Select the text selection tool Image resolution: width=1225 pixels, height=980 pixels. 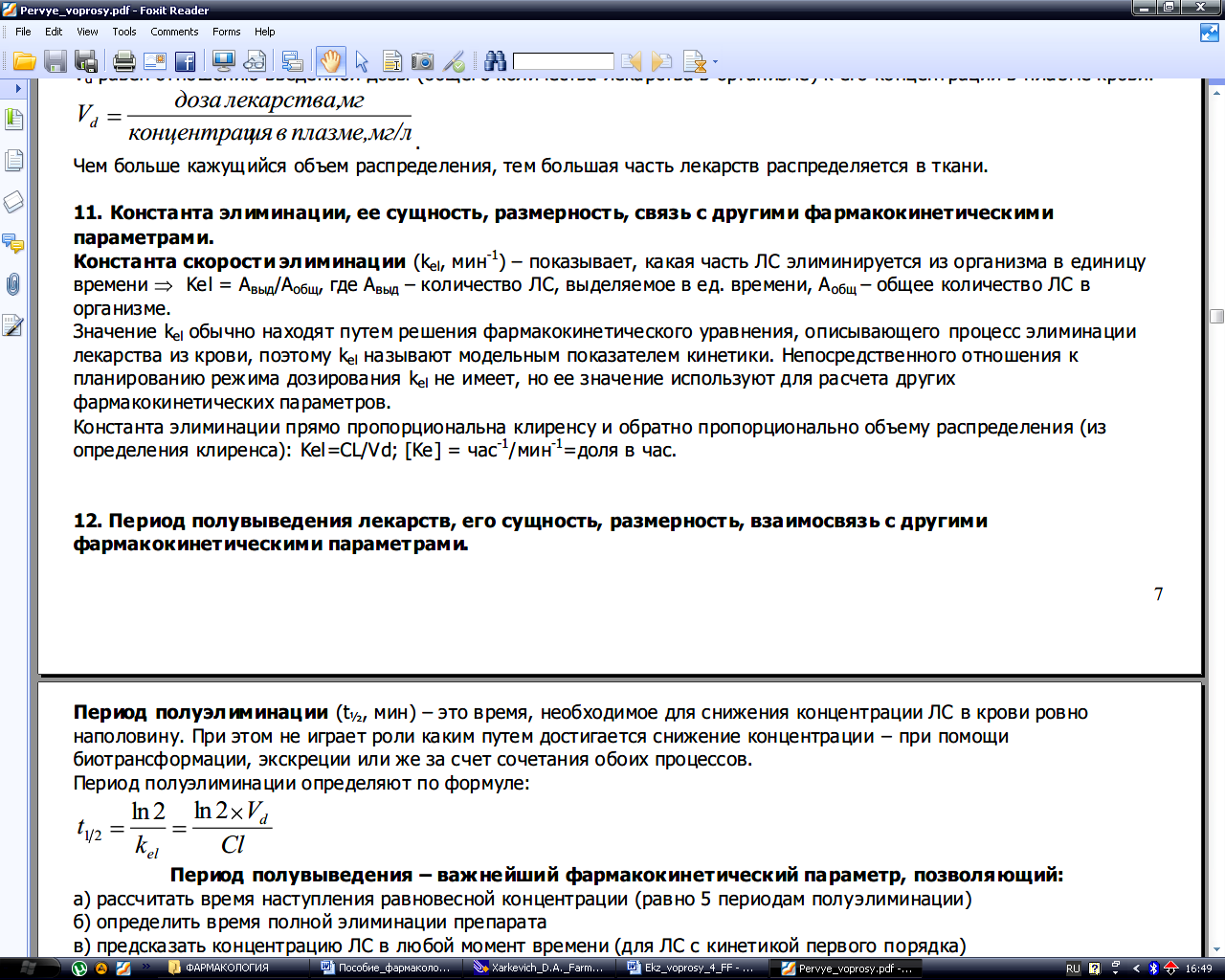coord(392,61)
